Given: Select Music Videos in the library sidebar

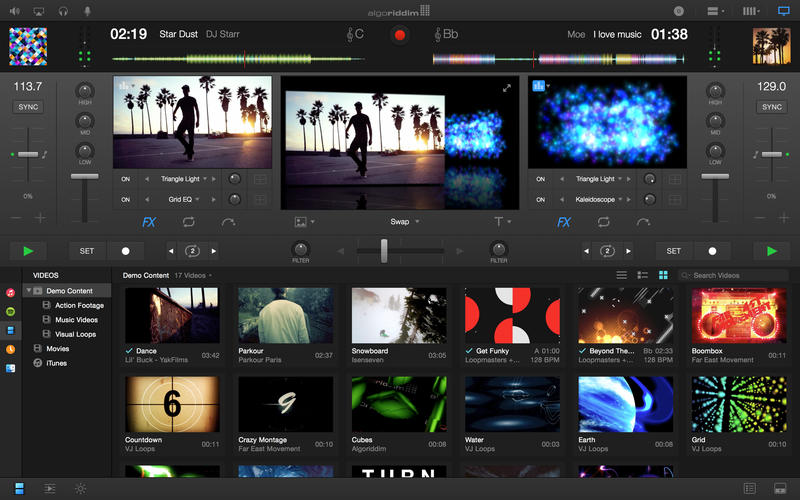Looking at the screenshot, I should tap(76, 320).
